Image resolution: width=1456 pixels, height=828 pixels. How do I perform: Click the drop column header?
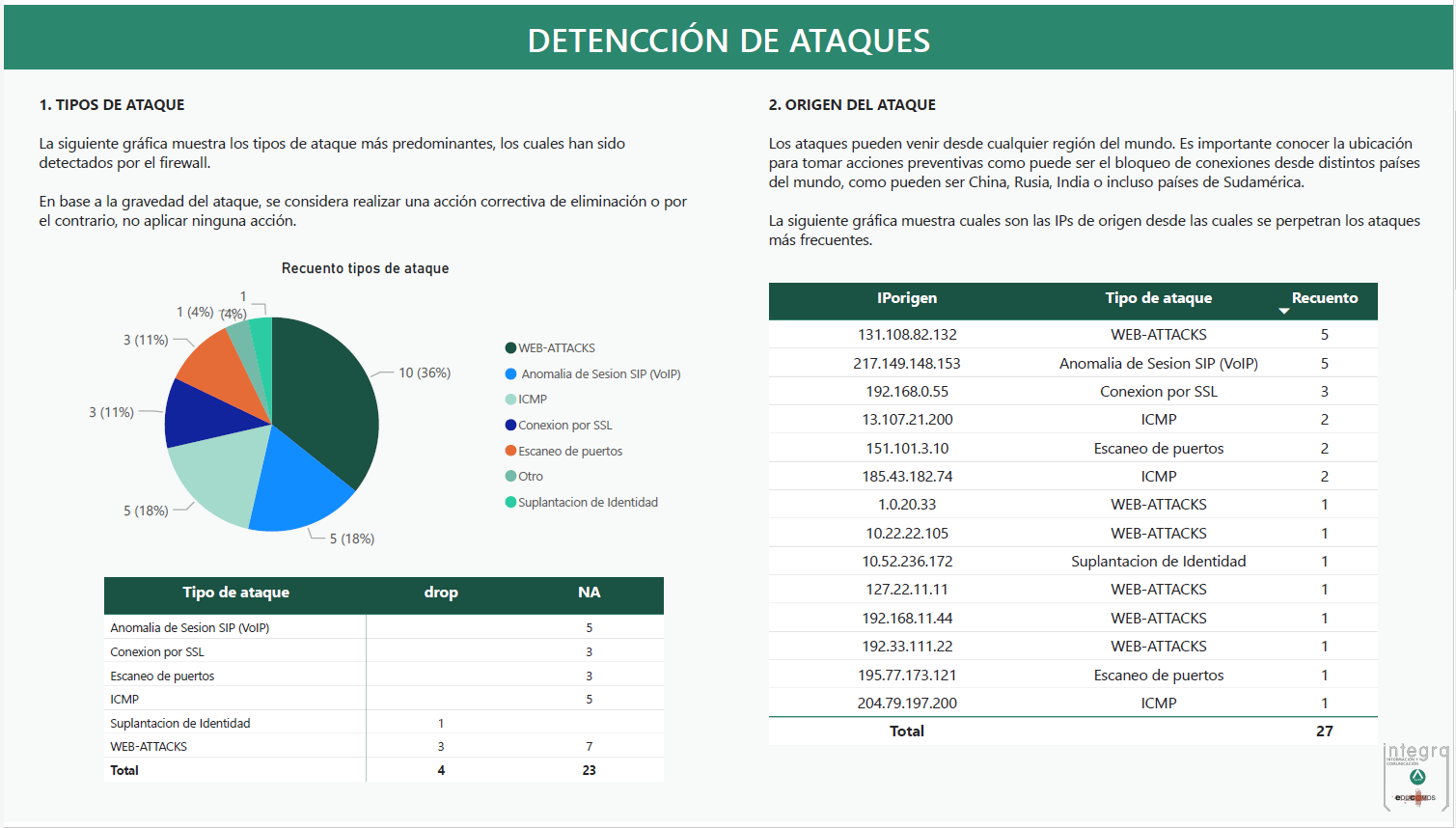pyautogui.click(x=441, y=593)
